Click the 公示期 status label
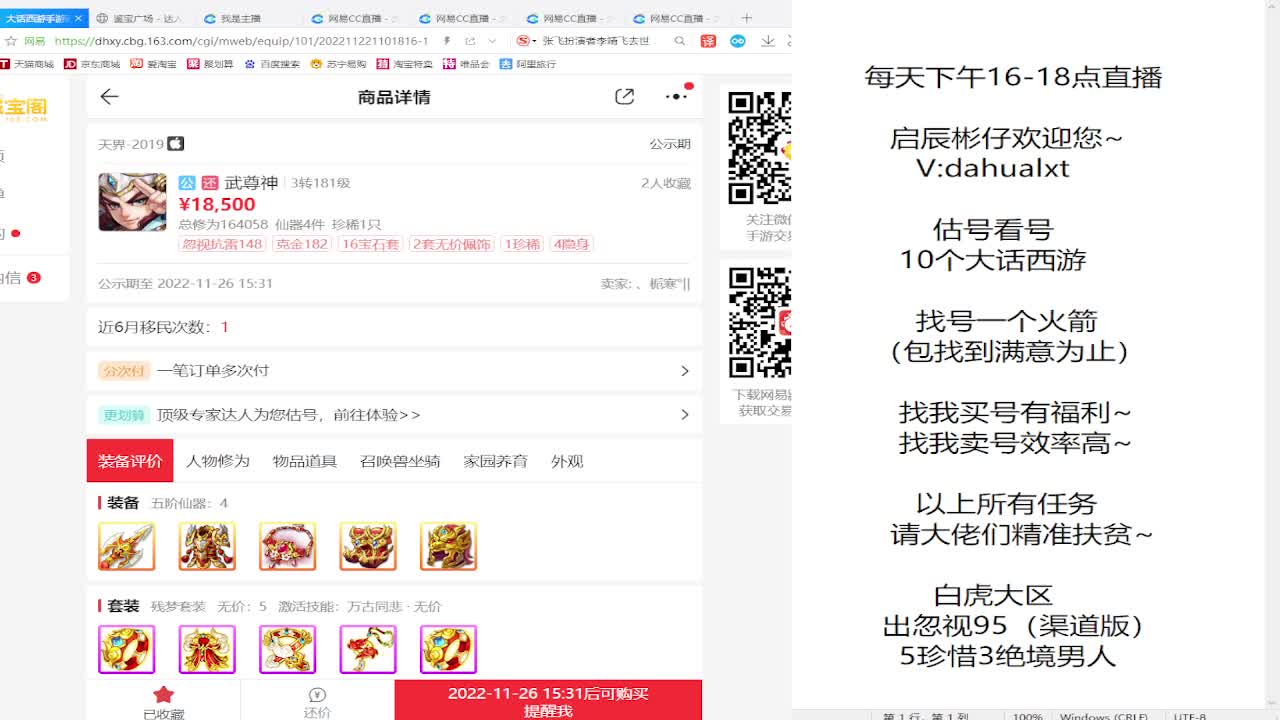Screen dimensions: 1280x720 coord(670,144)
